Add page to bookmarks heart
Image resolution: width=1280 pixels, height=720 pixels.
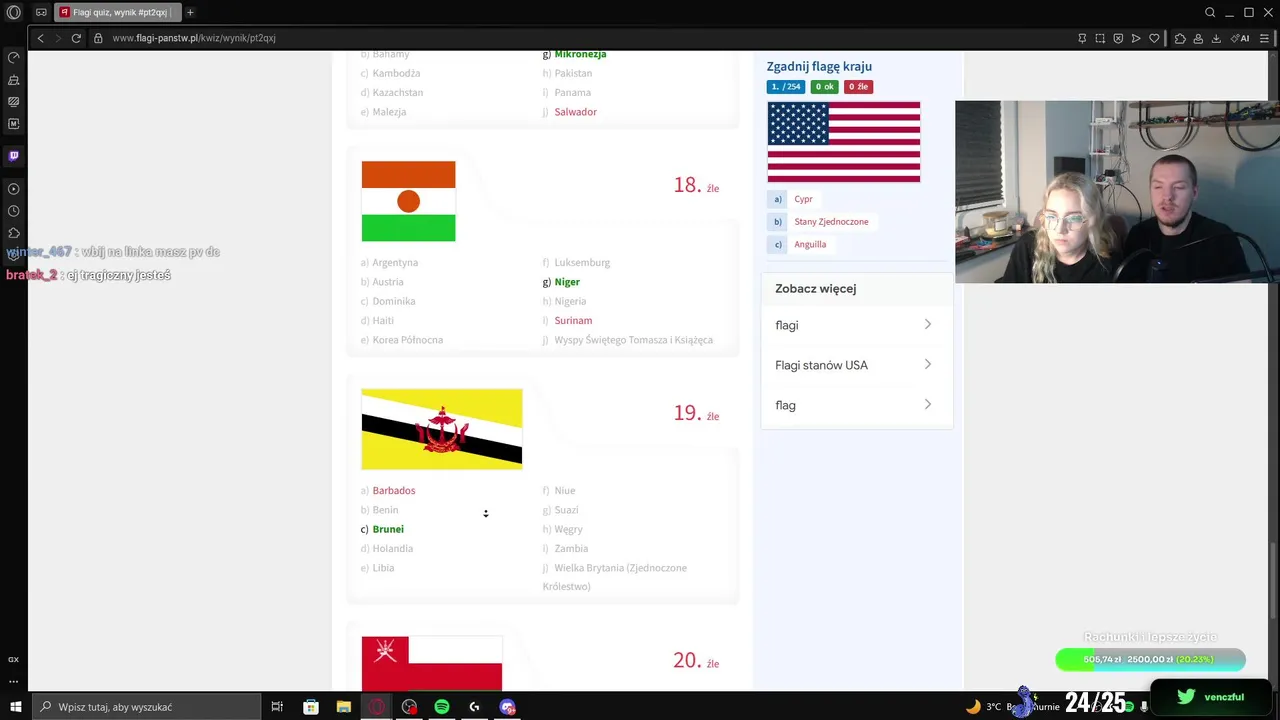click(1154, 38)
